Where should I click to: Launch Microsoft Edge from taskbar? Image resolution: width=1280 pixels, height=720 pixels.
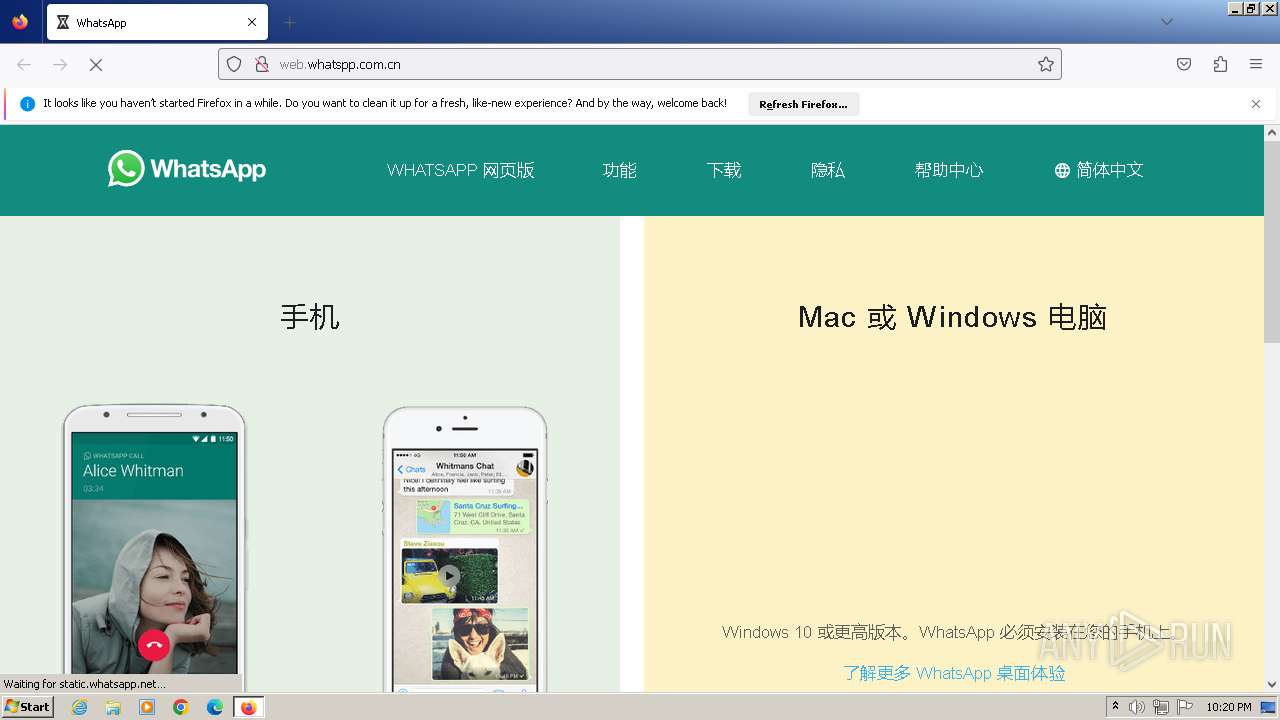215,707
